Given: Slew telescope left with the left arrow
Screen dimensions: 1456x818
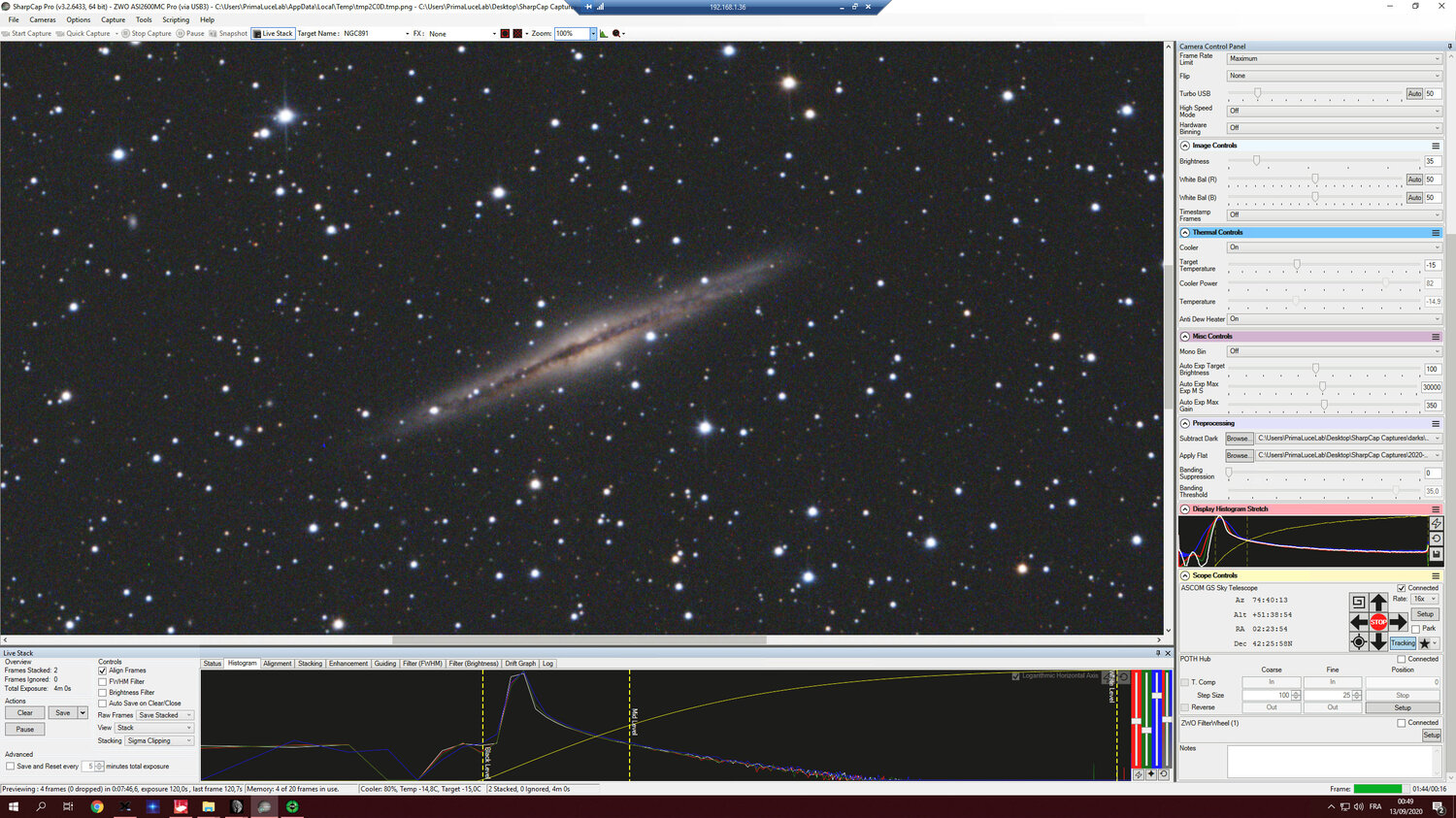Looking at the screenshot, I should 1359,622.
